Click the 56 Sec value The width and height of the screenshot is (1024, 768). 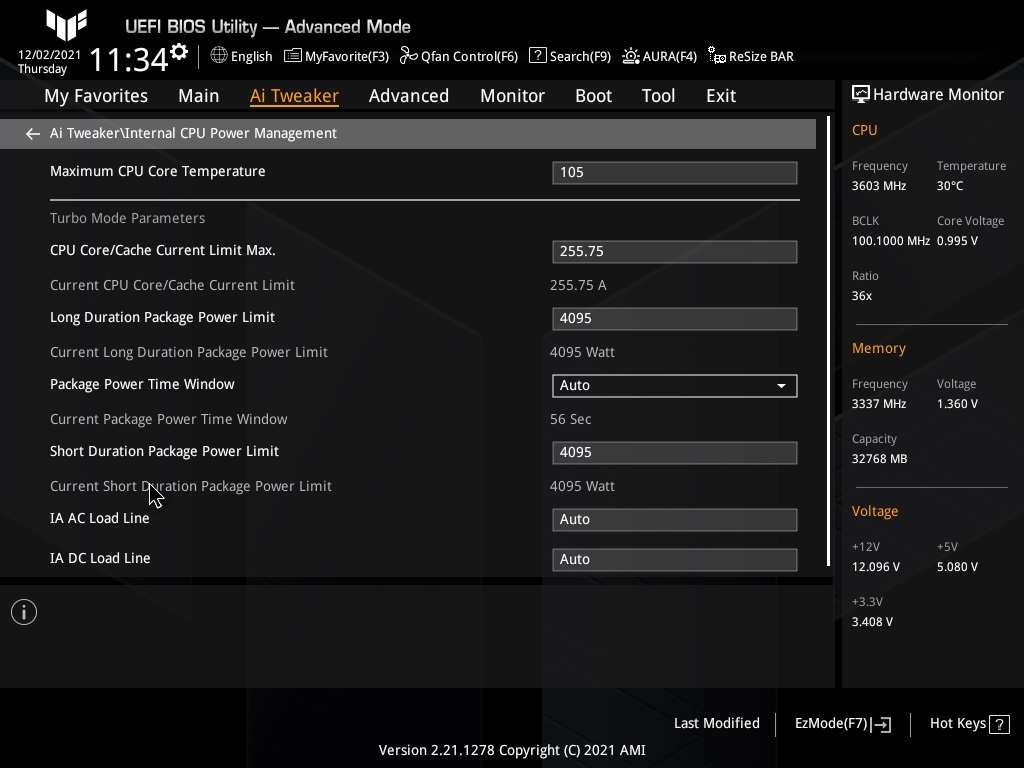pos(570,419)
